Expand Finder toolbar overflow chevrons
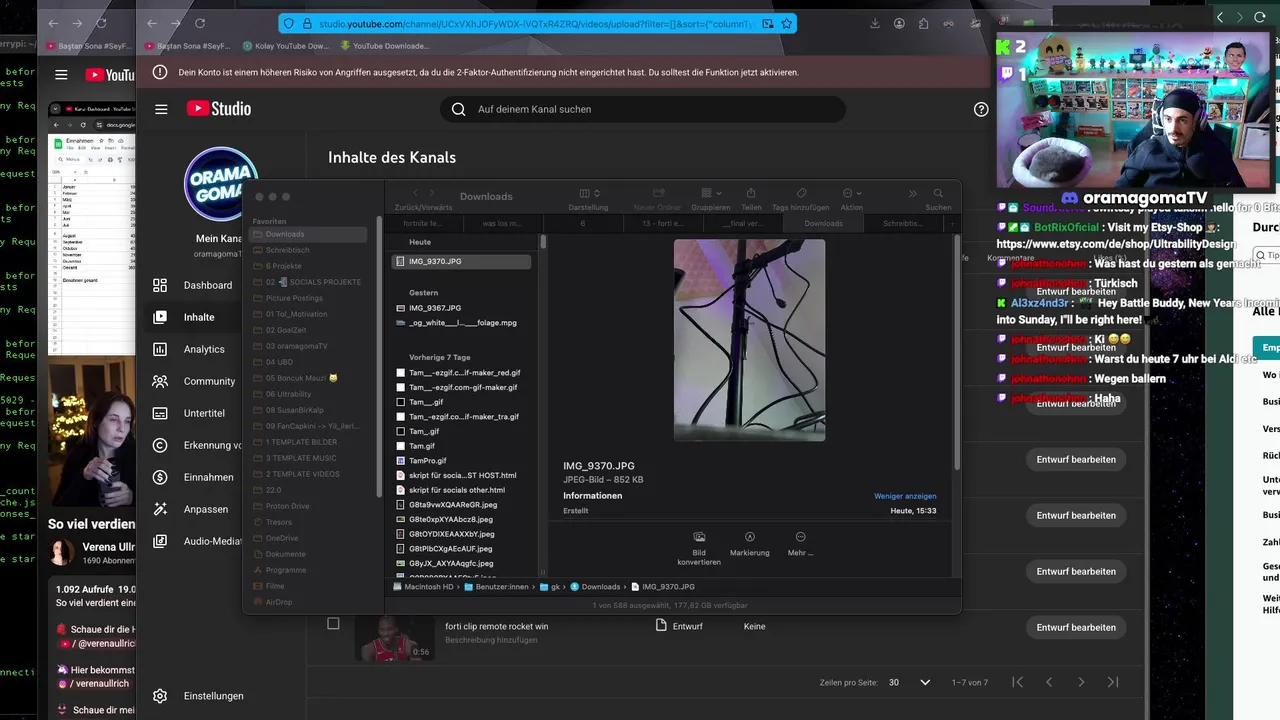The image size is (1280, 720). point(912,193)
